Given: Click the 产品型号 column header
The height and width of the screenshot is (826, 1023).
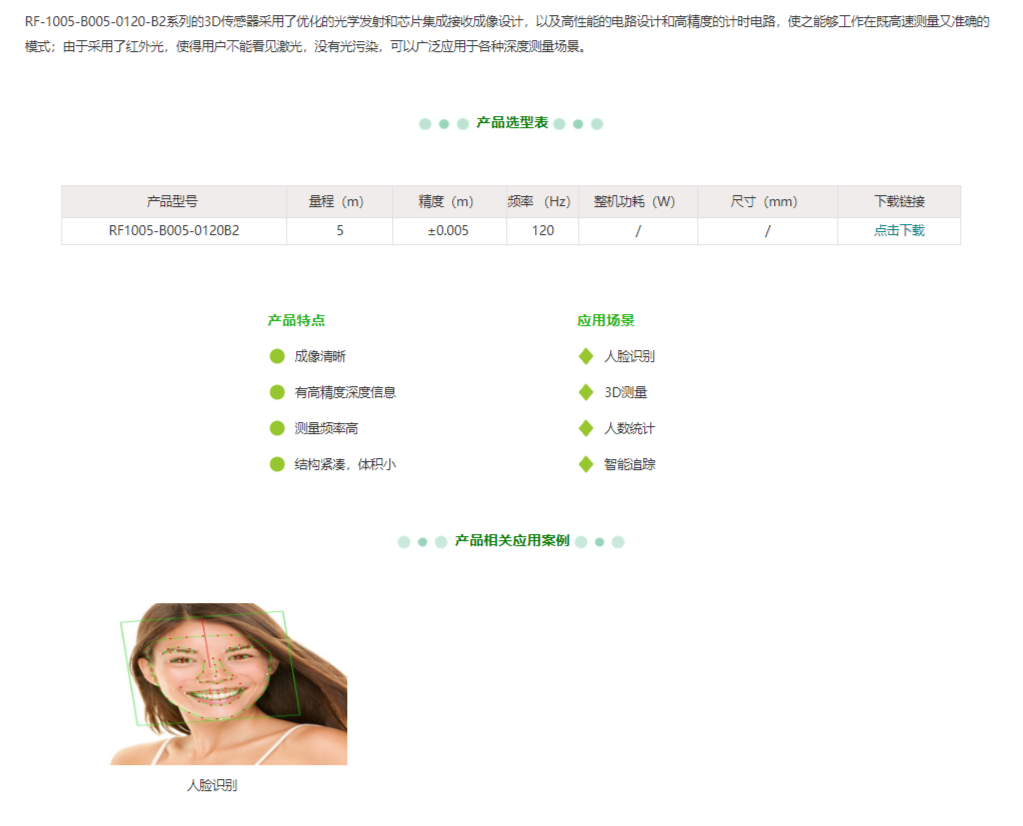Looking at the screenshot, I should [x=172, y=202].
